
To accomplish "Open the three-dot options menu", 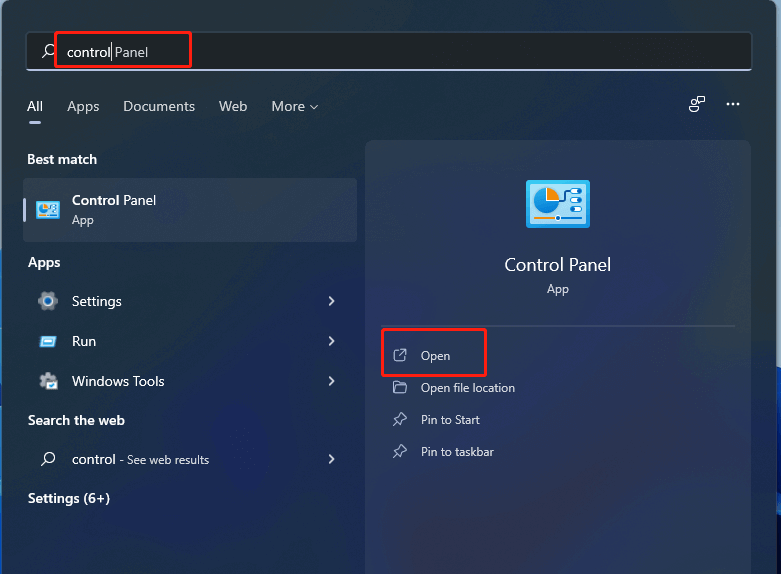I will tap(733, 104).
